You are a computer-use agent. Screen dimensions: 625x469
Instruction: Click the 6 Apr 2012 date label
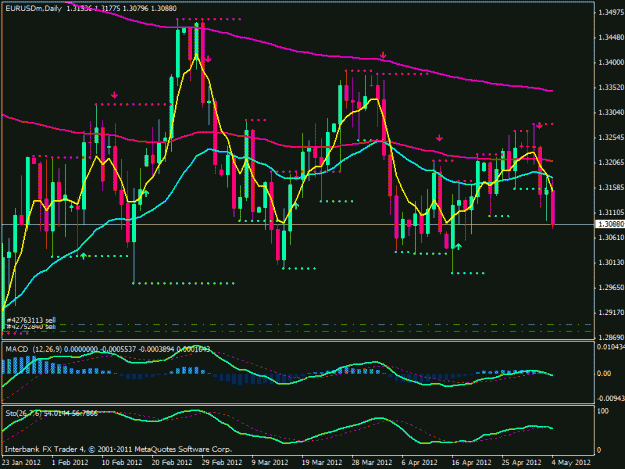[x=420, y=463]
